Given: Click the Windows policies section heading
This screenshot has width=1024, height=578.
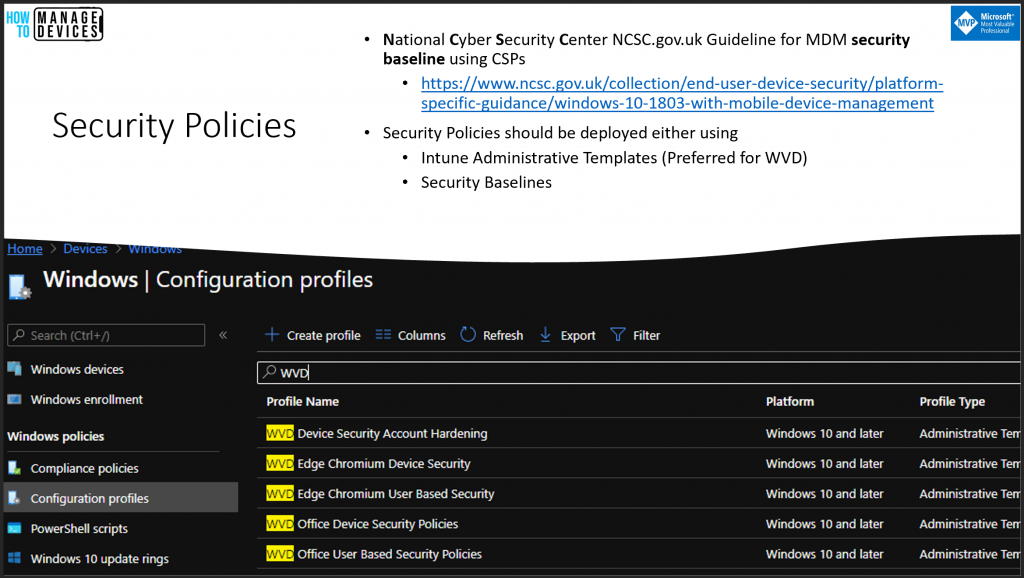Looking at the screenshot, I should pyautogui.click(x=56, y=436).
